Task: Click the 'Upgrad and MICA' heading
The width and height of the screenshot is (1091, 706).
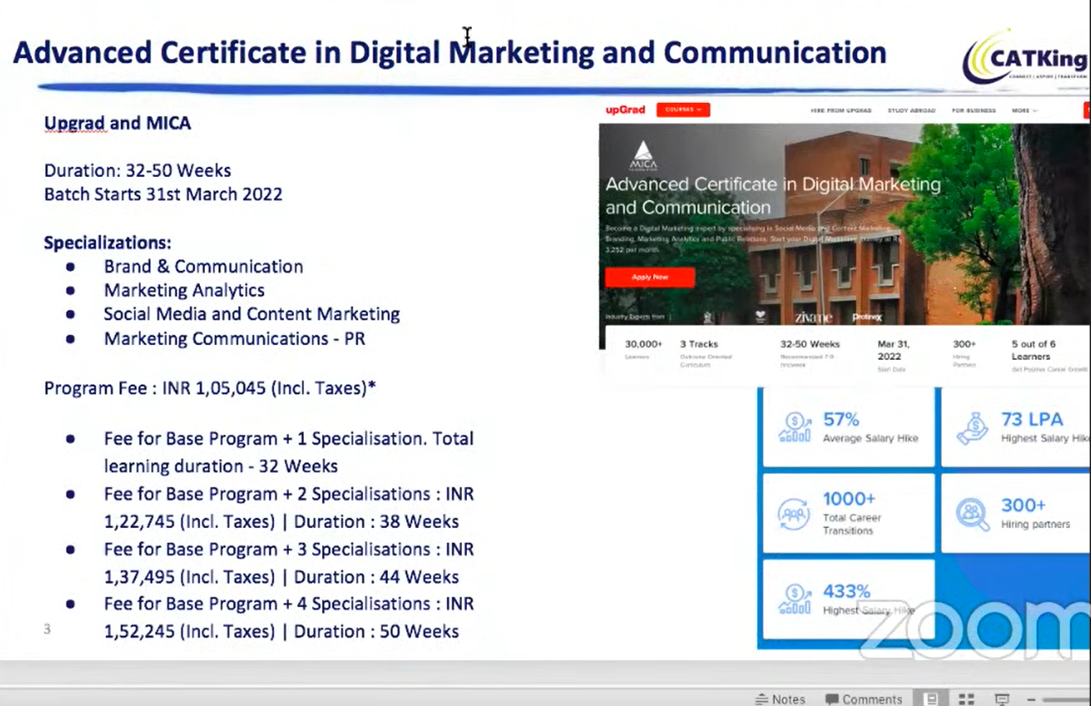Action: coord(117,123)
